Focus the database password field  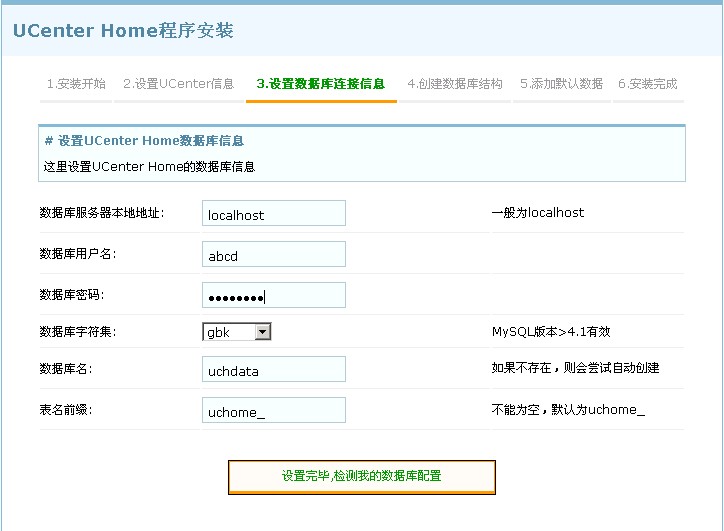[x=274, y=295]
